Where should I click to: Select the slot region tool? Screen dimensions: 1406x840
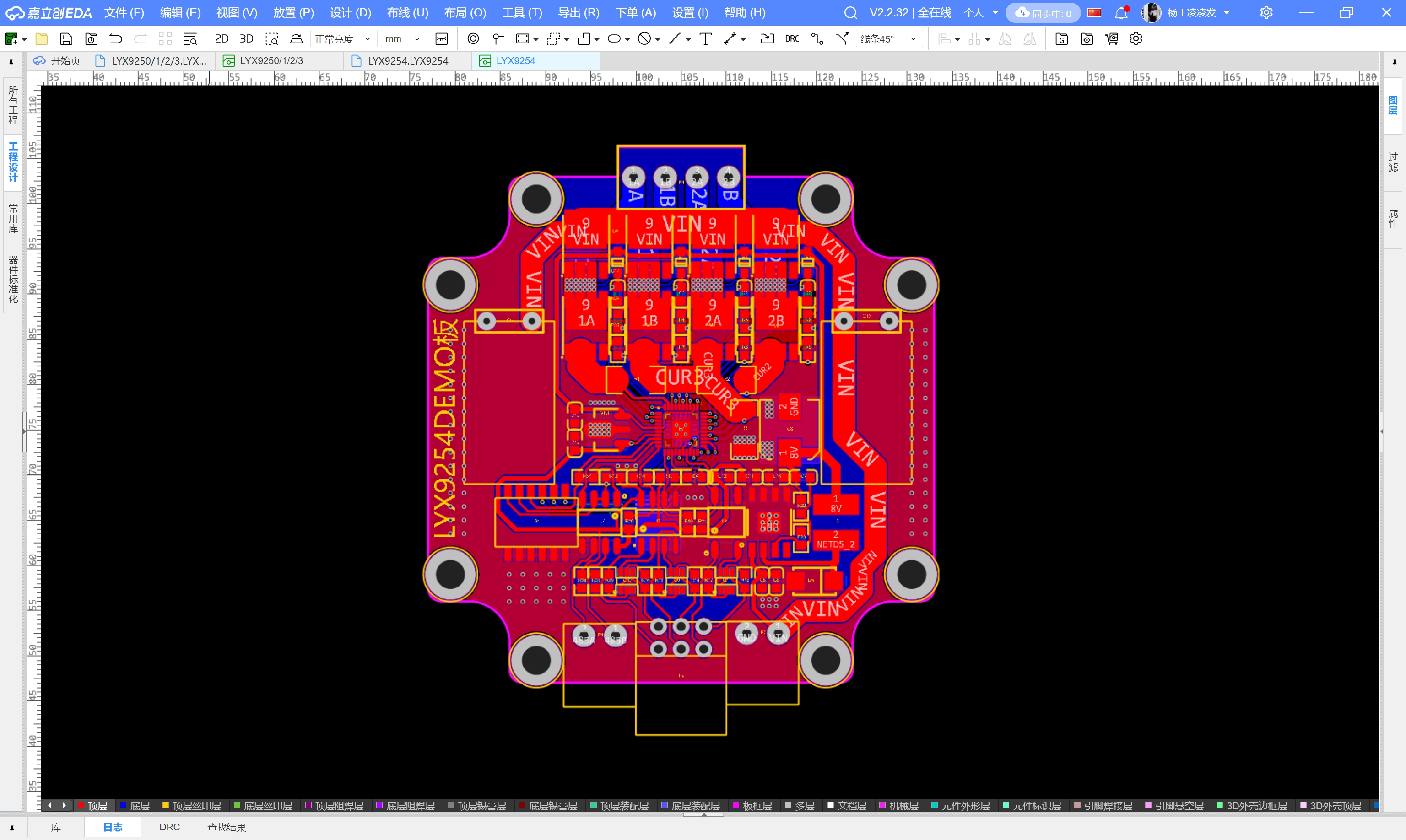coord(614,38)
